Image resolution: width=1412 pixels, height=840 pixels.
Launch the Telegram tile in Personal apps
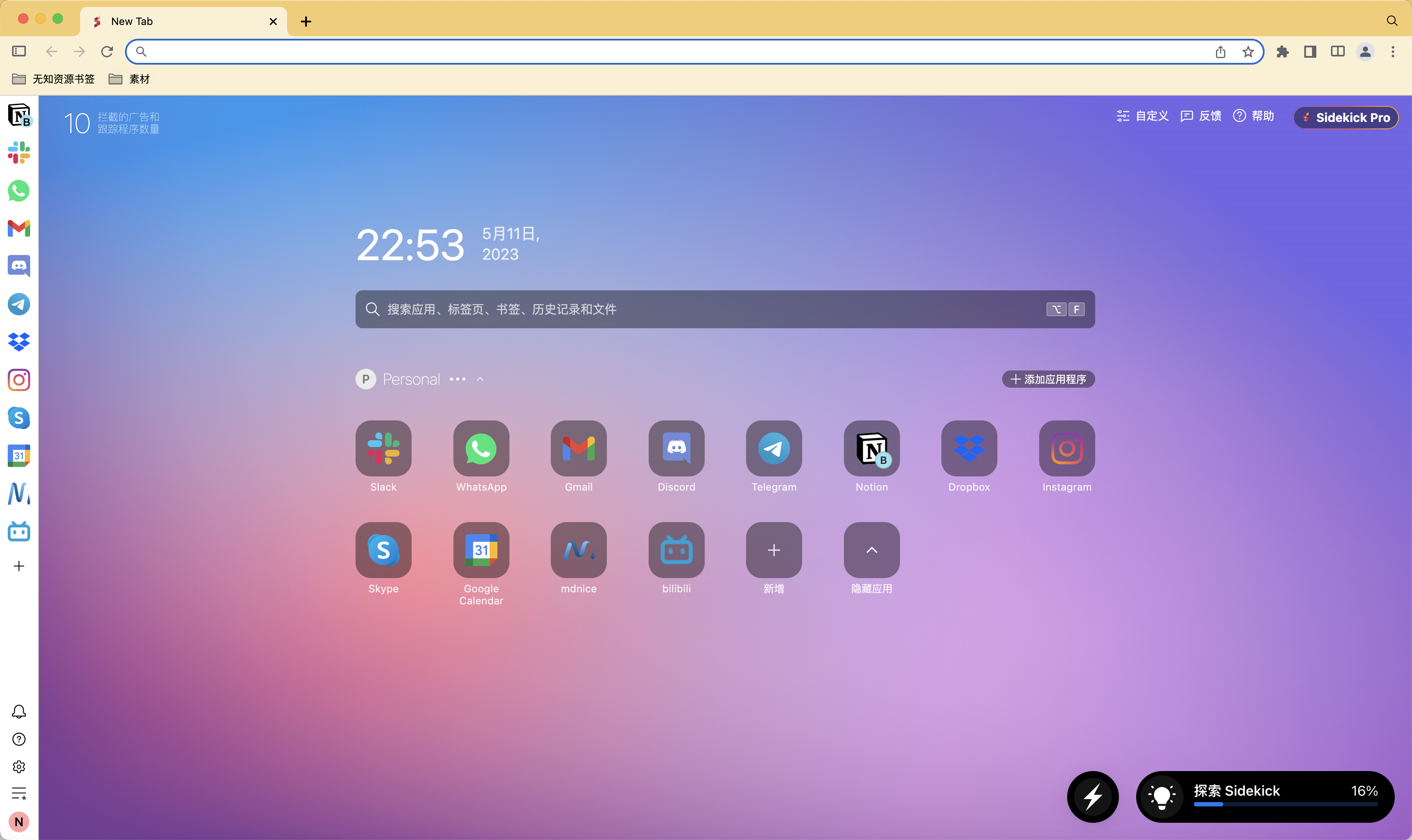(774, 448)
